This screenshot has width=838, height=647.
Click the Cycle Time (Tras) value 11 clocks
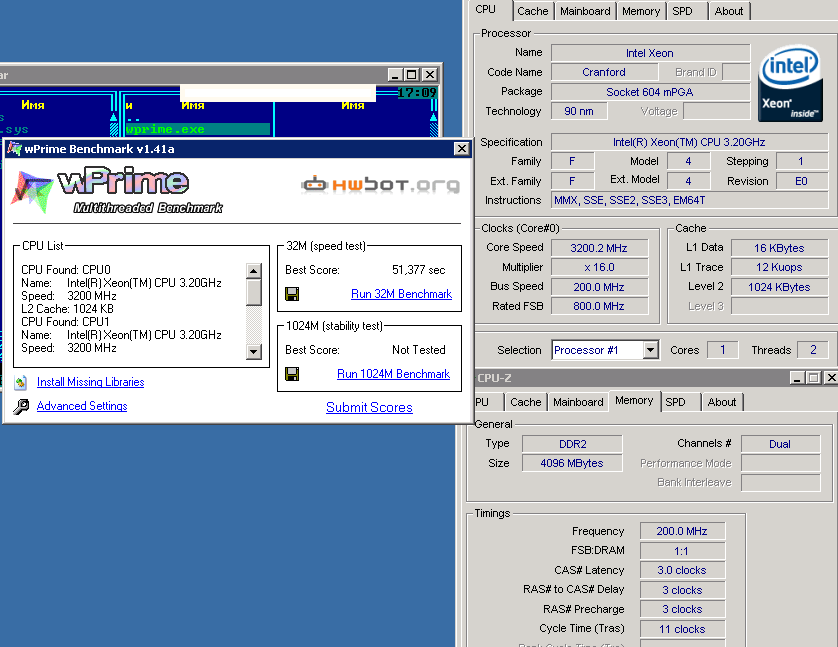click(x=682, y=629)
